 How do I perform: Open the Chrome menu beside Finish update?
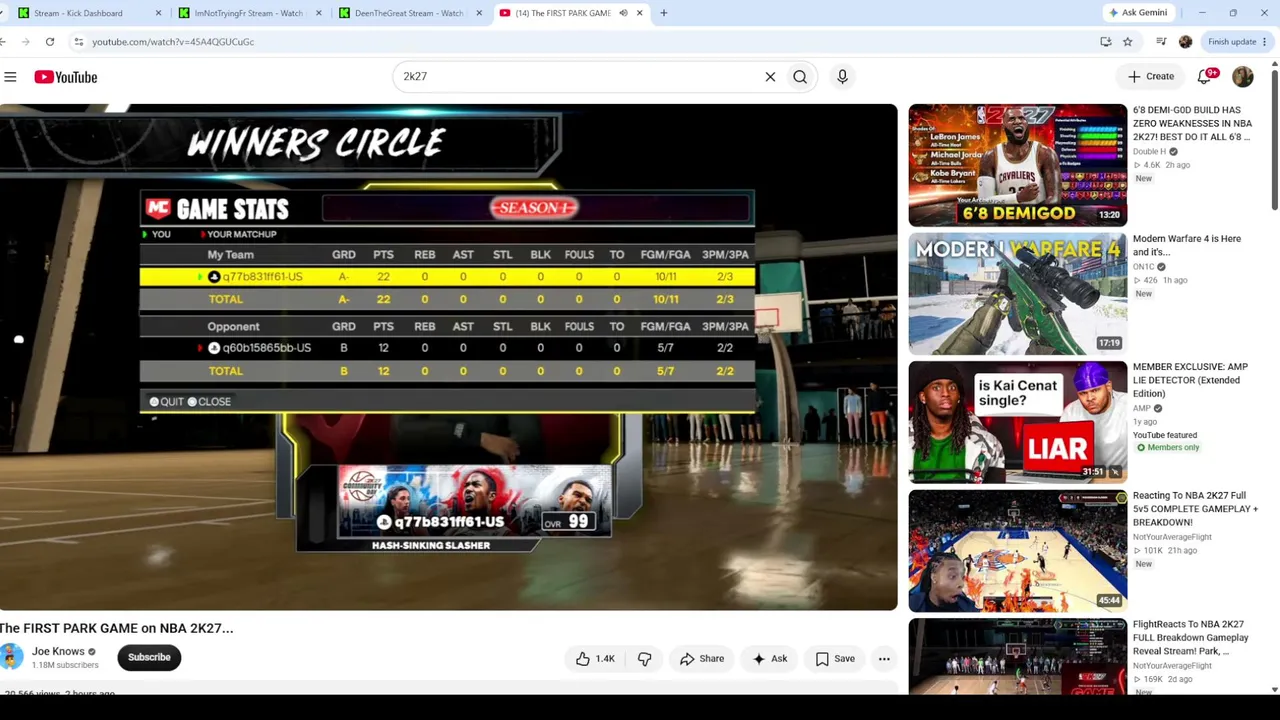coord(1265,42)
